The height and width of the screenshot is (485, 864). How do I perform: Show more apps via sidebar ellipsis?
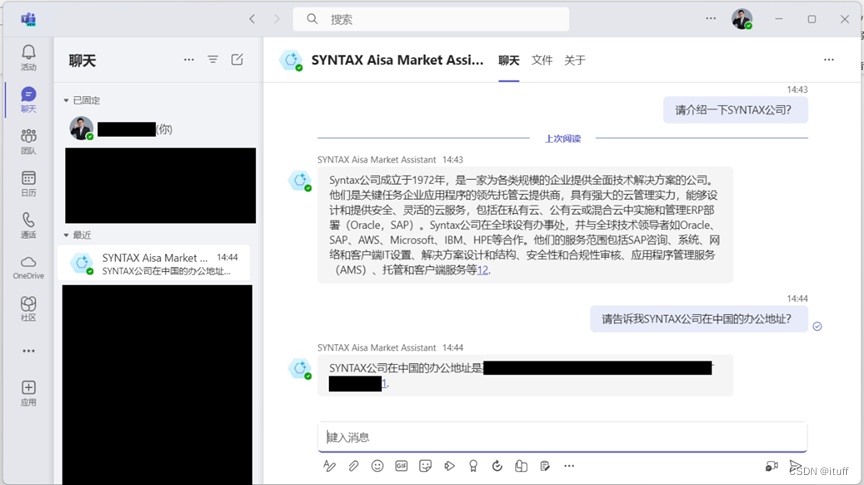[29, 351]
